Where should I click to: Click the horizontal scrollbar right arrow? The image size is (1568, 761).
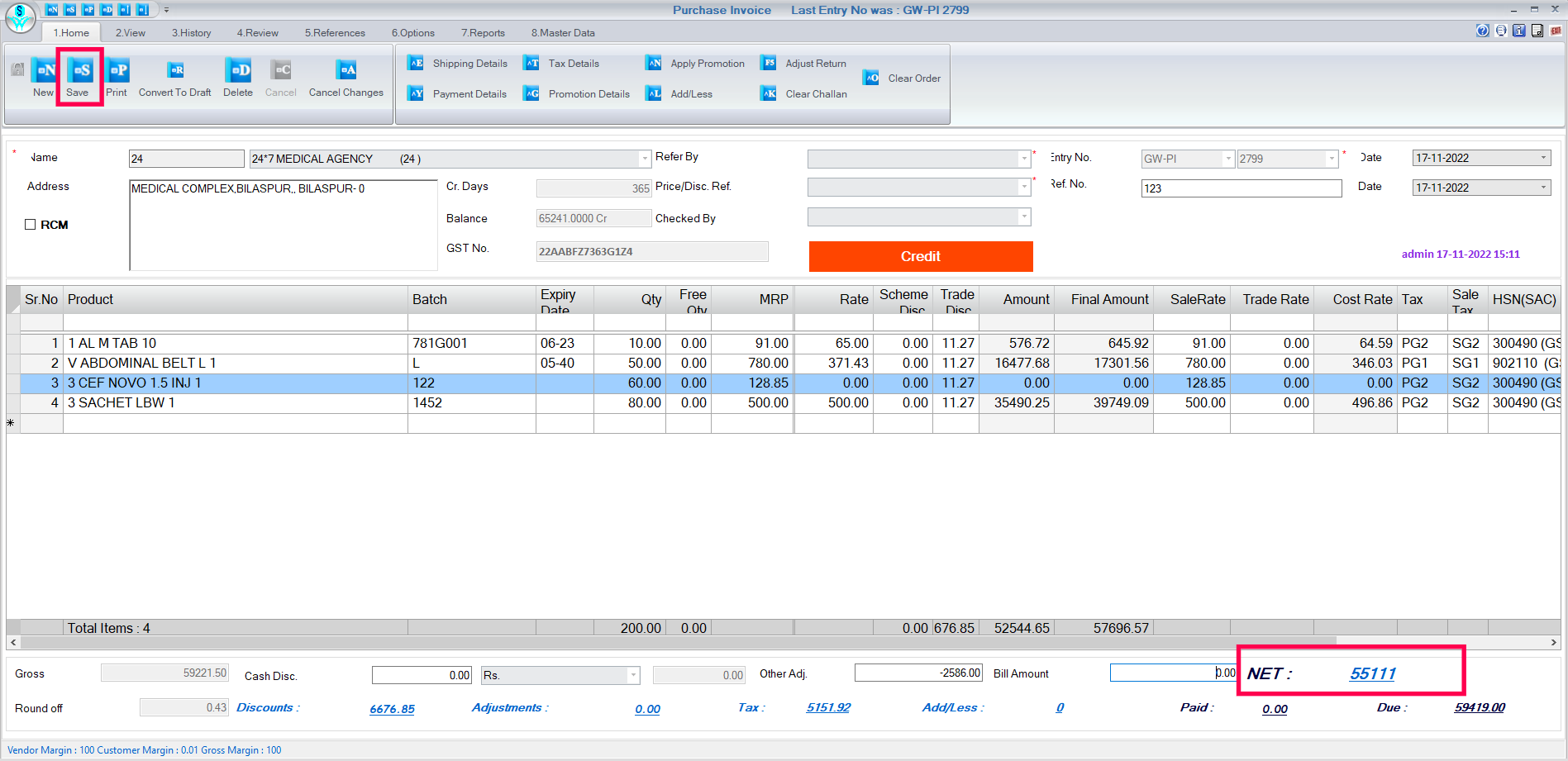pos(1554,642)
